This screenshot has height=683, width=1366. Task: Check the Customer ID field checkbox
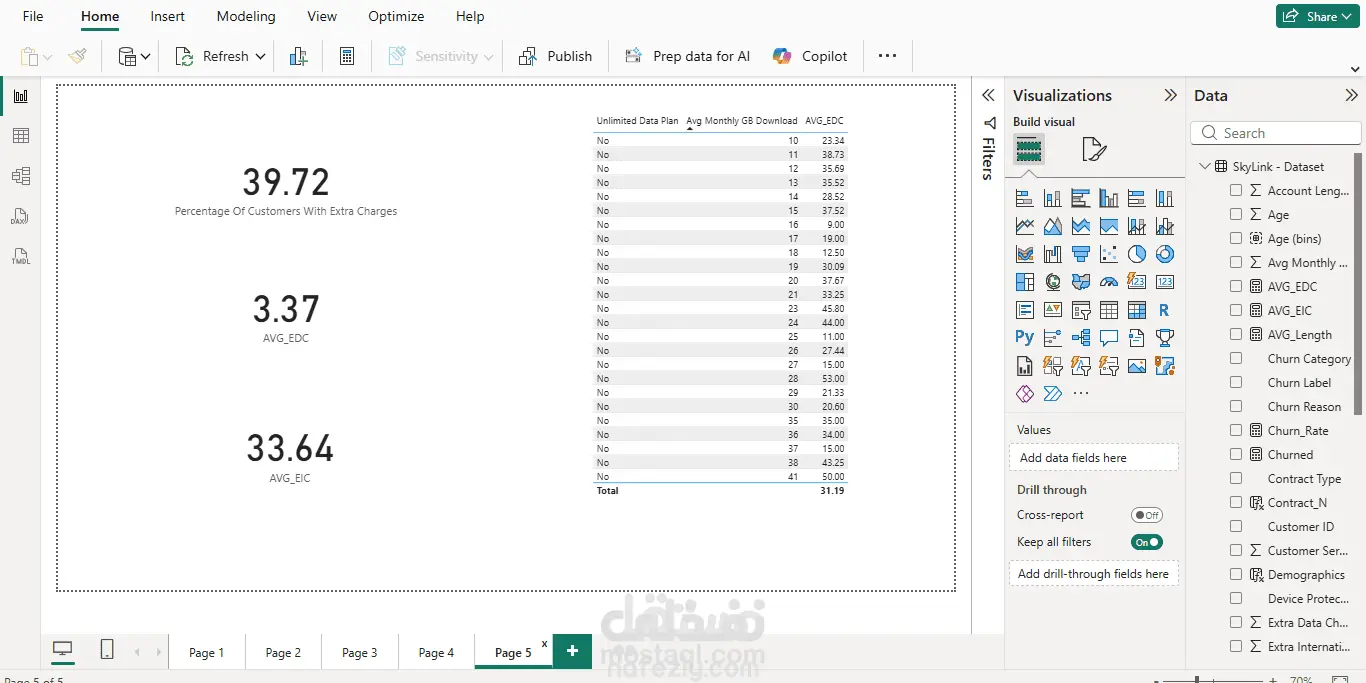pyautogui.click(x=1236, y=526)
